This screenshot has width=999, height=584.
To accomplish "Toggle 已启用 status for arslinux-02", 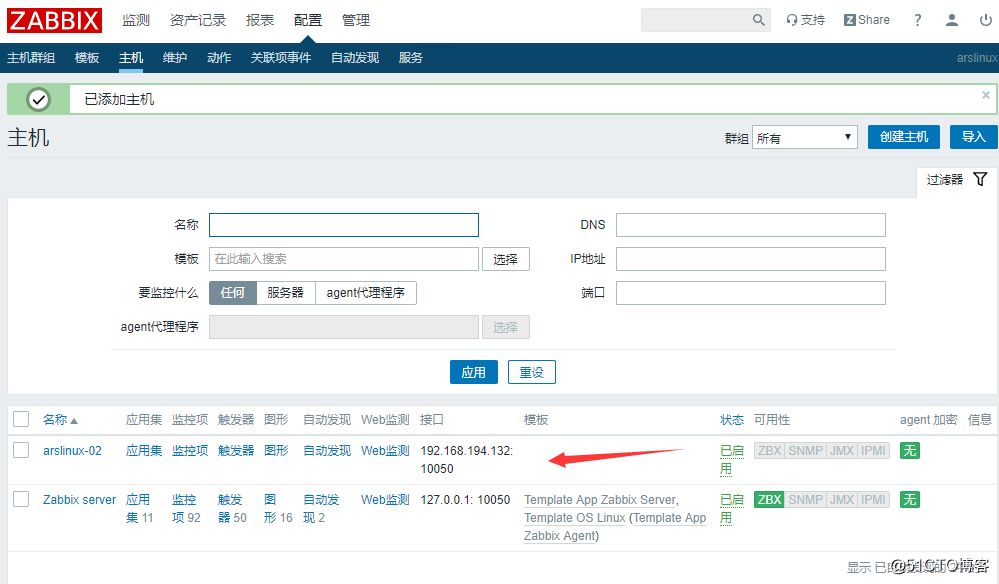I will click(731, 460).
